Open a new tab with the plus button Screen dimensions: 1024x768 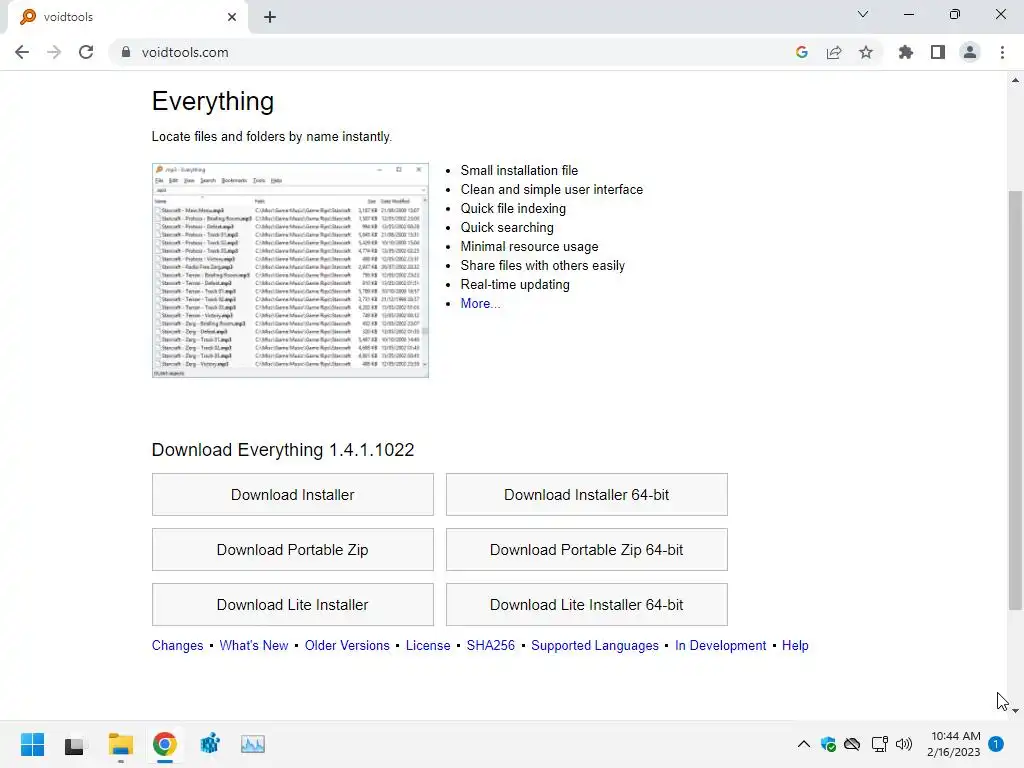270,17
